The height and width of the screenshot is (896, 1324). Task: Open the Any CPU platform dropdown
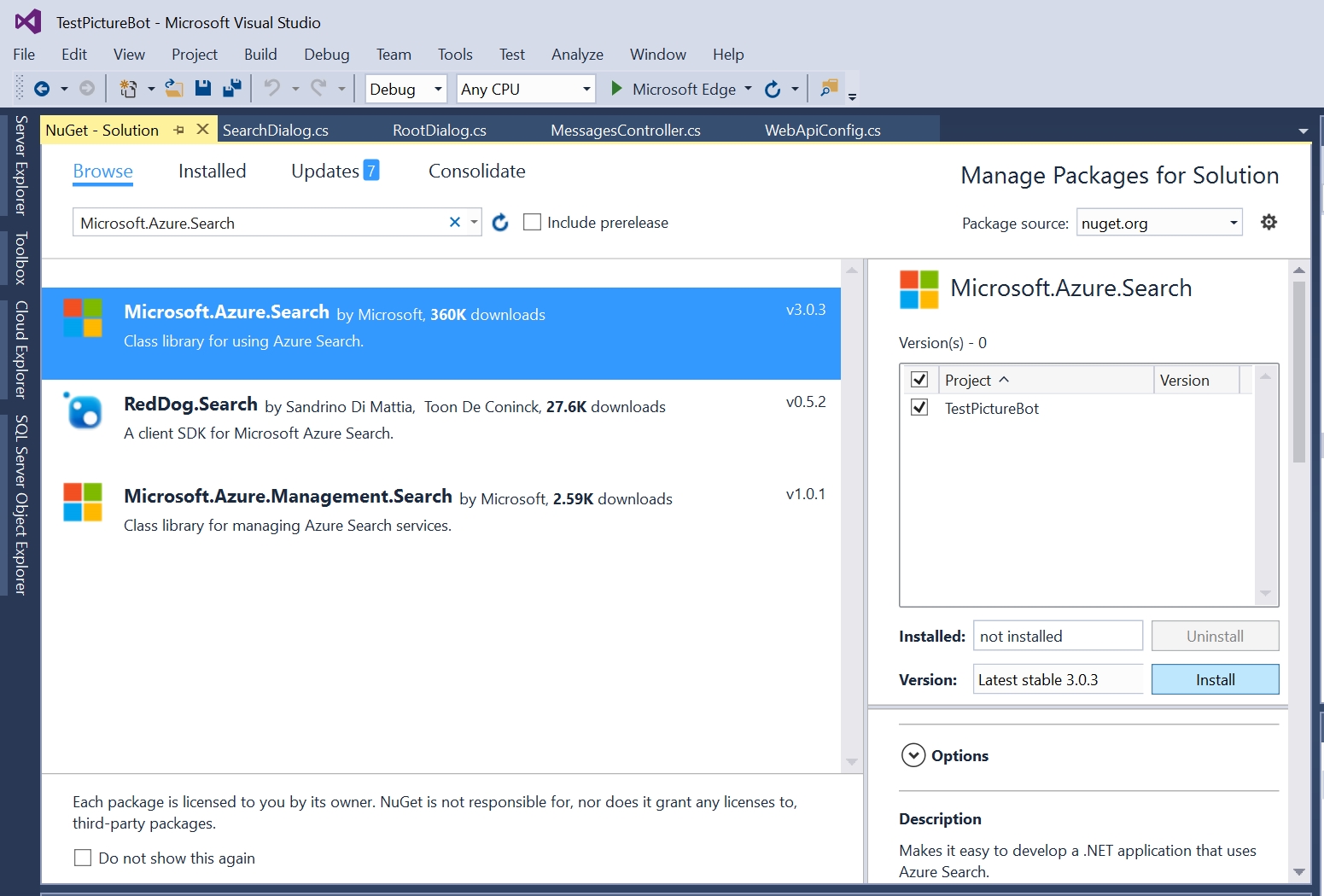pos(525,89)
